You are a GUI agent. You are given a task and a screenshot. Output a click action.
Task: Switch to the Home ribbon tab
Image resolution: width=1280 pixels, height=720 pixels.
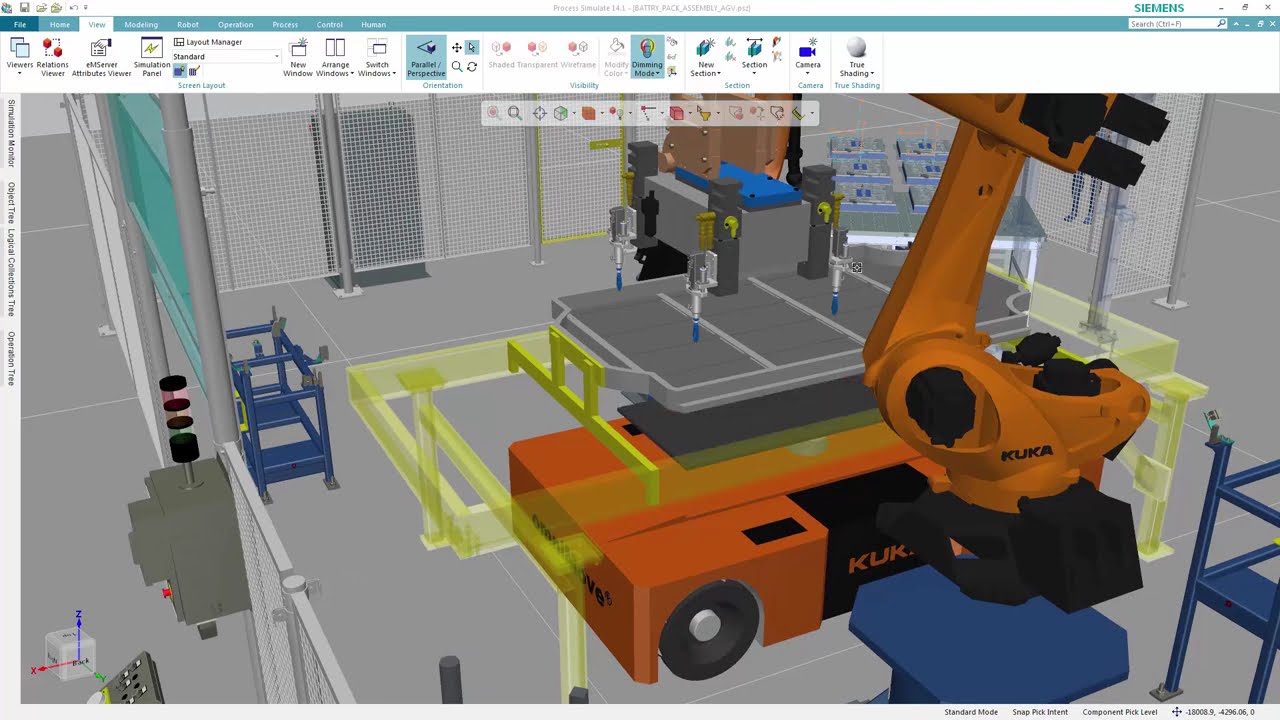pyautogui.click(x=60, y=24)
